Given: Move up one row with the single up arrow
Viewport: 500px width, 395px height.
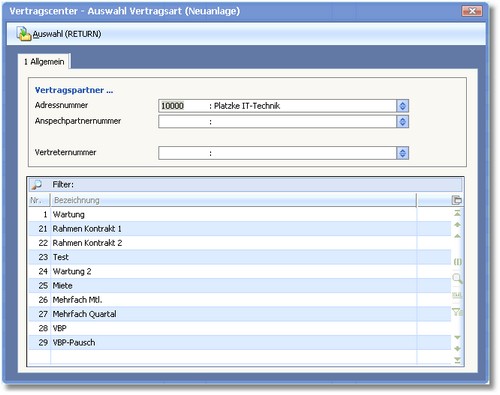Looking at the screenshot, I should pos(457,236).
